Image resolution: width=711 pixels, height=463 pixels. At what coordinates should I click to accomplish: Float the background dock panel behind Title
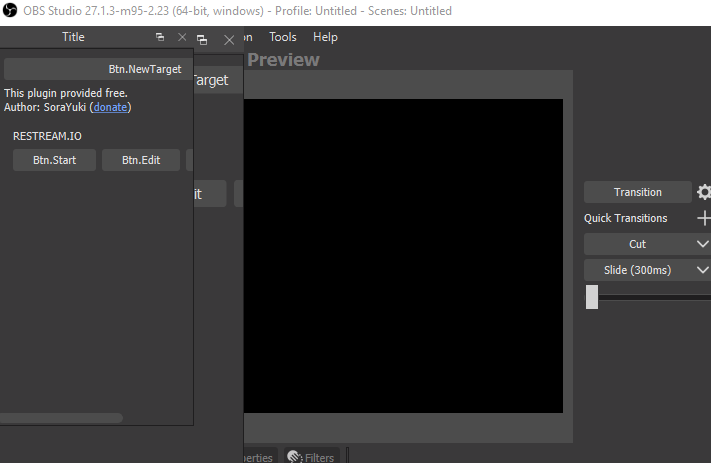pyautogui.click(x=203, y=40)
